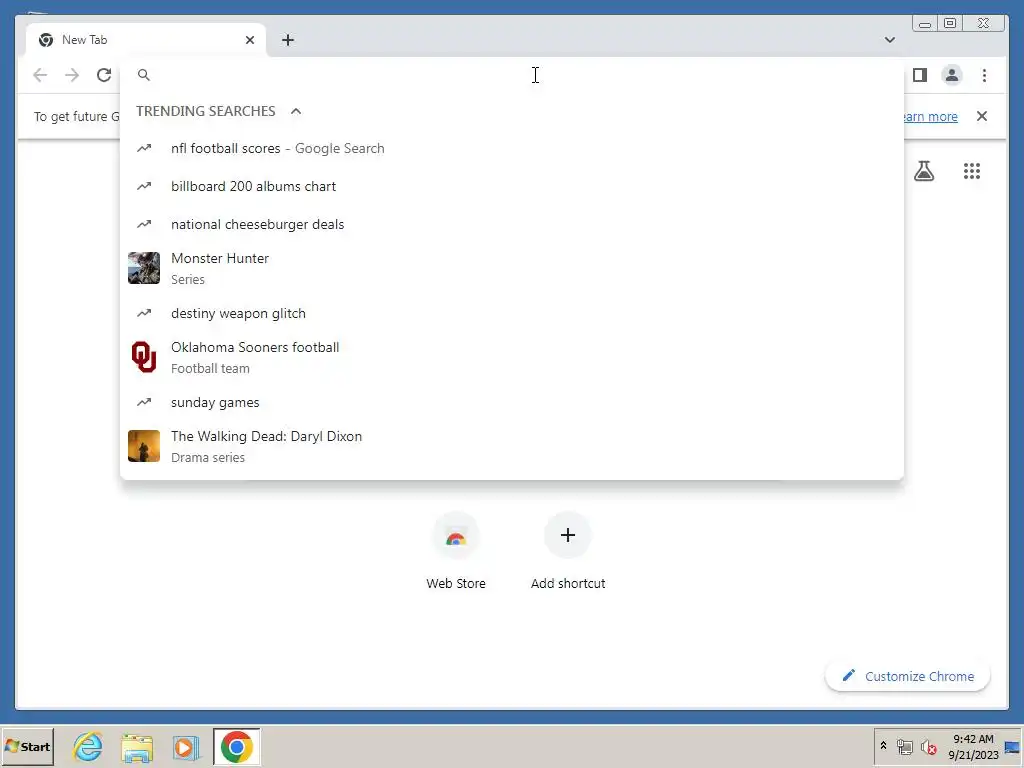Screen dimensions: 1024x768
Task: Click the trending arrow beside destiny weapon glitch
Action: [x=144, y=313]
